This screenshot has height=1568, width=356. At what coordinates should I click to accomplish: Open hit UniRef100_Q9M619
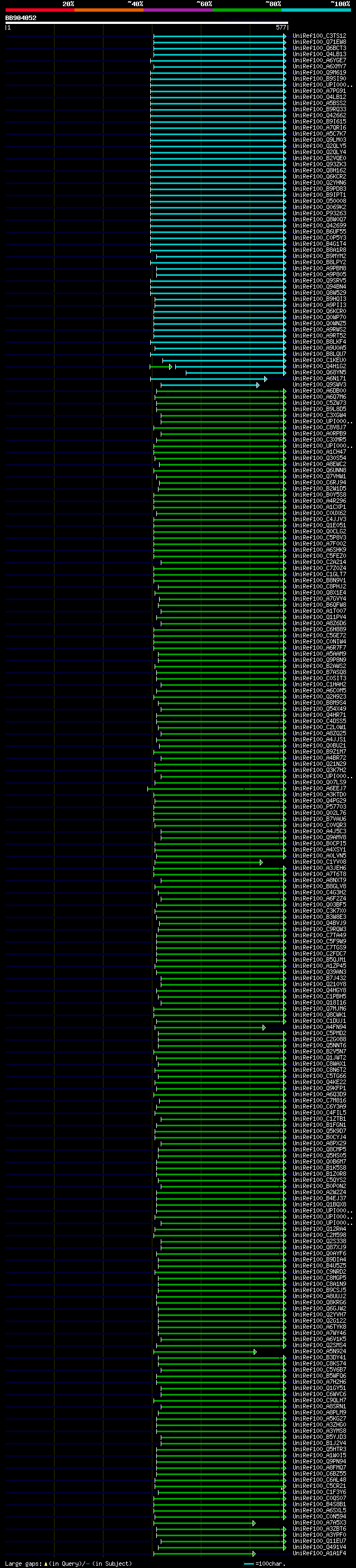tap(319, 72)
